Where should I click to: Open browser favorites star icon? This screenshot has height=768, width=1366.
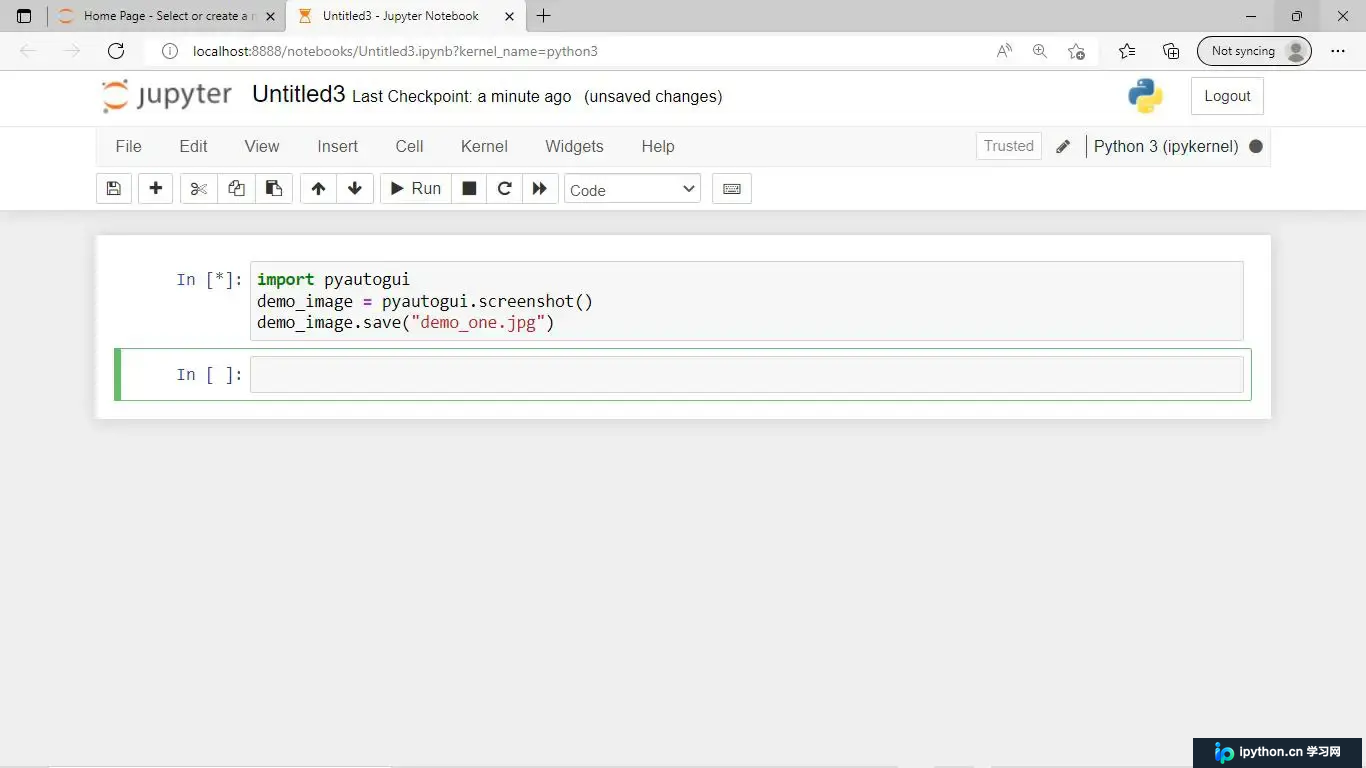[x=1127, y=51]
